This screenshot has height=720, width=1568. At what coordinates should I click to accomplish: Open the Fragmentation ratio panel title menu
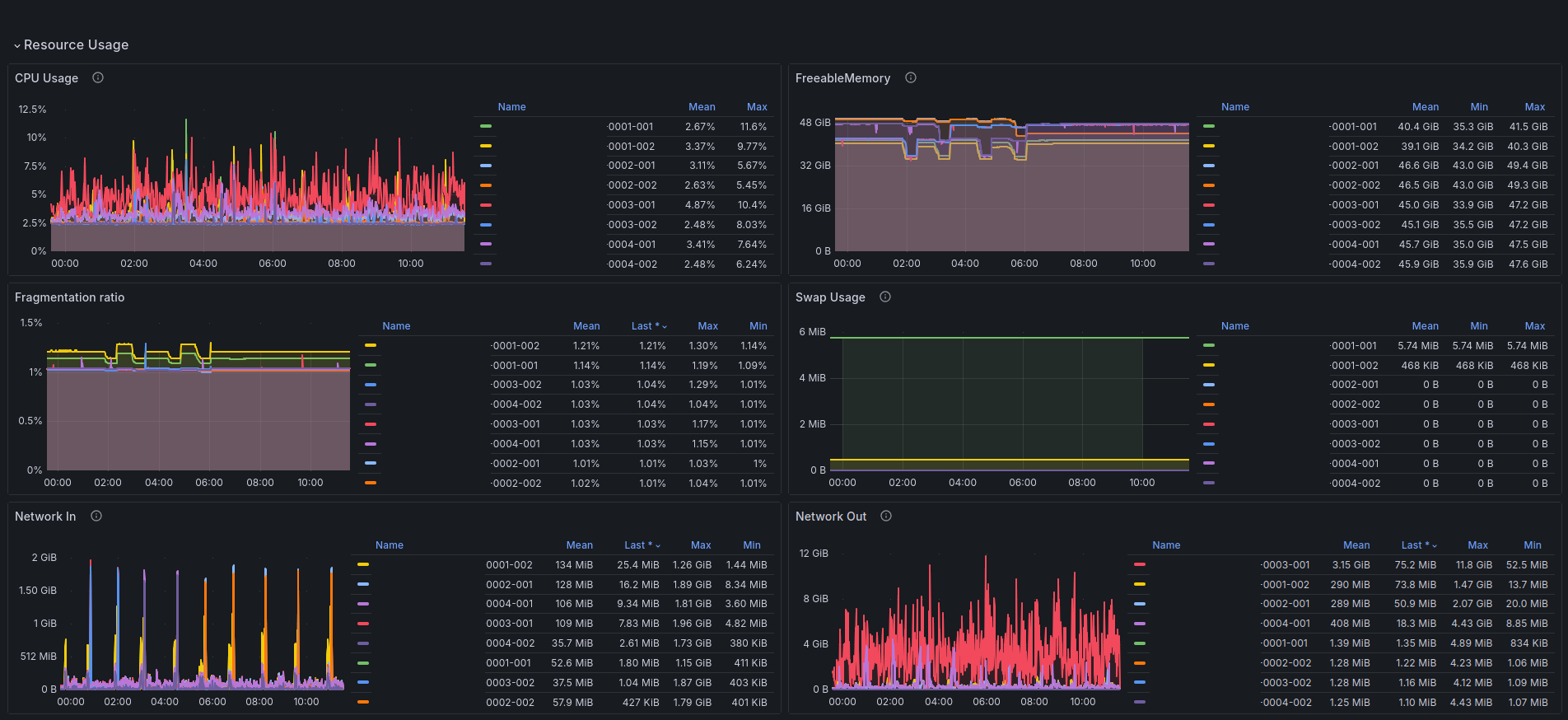pyautogui.click(x=70, y=297)
